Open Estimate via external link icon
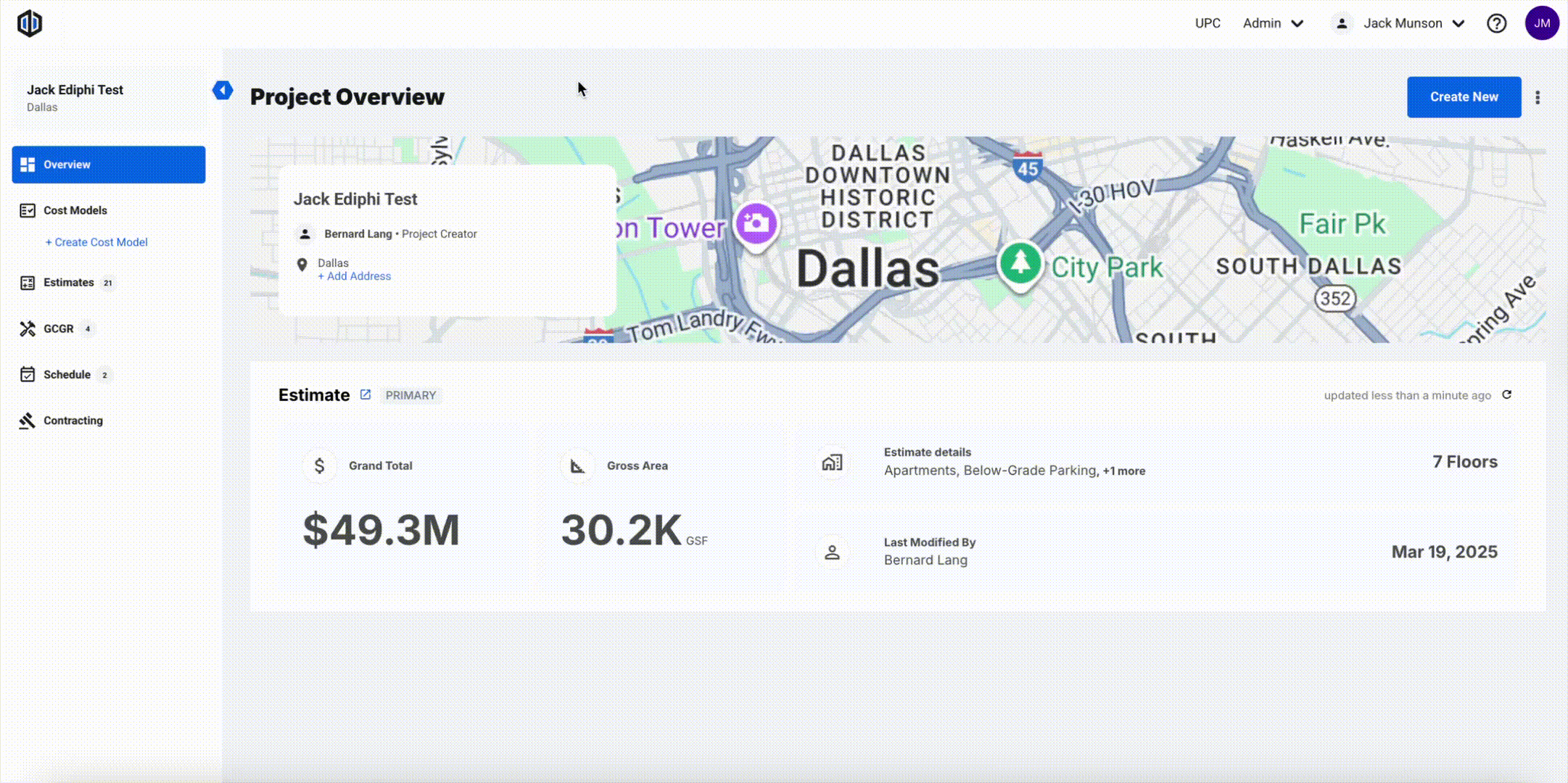 (x=366, y=395)
